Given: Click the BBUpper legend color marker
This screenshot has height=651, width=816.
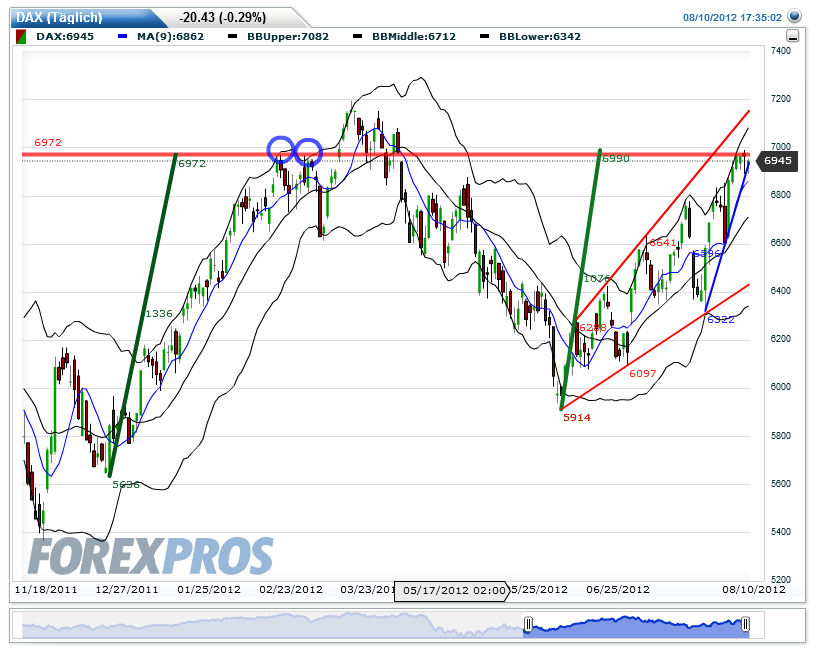Looking at the screenshot, I should pos(232,35).
